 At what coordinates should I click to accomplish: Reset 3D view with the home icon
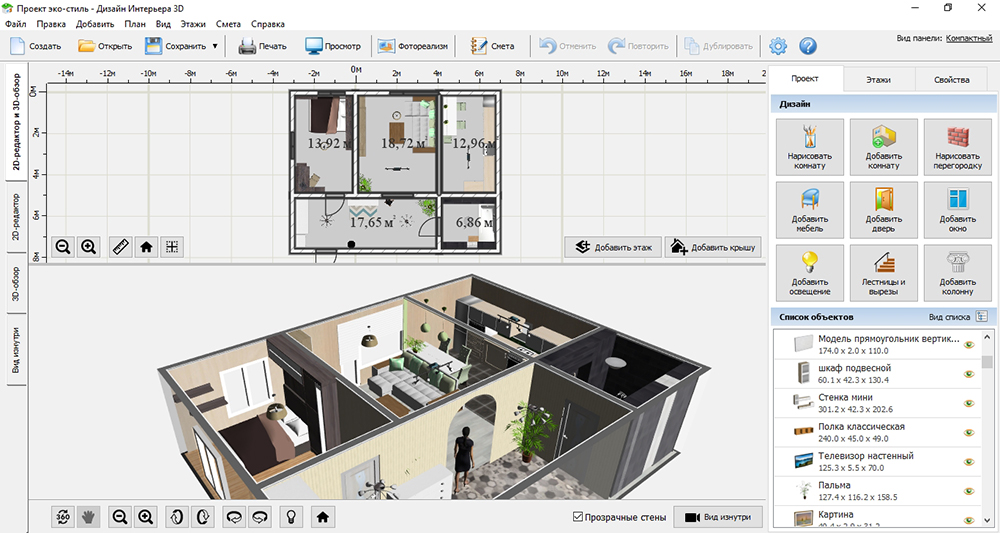coord(322,516)
